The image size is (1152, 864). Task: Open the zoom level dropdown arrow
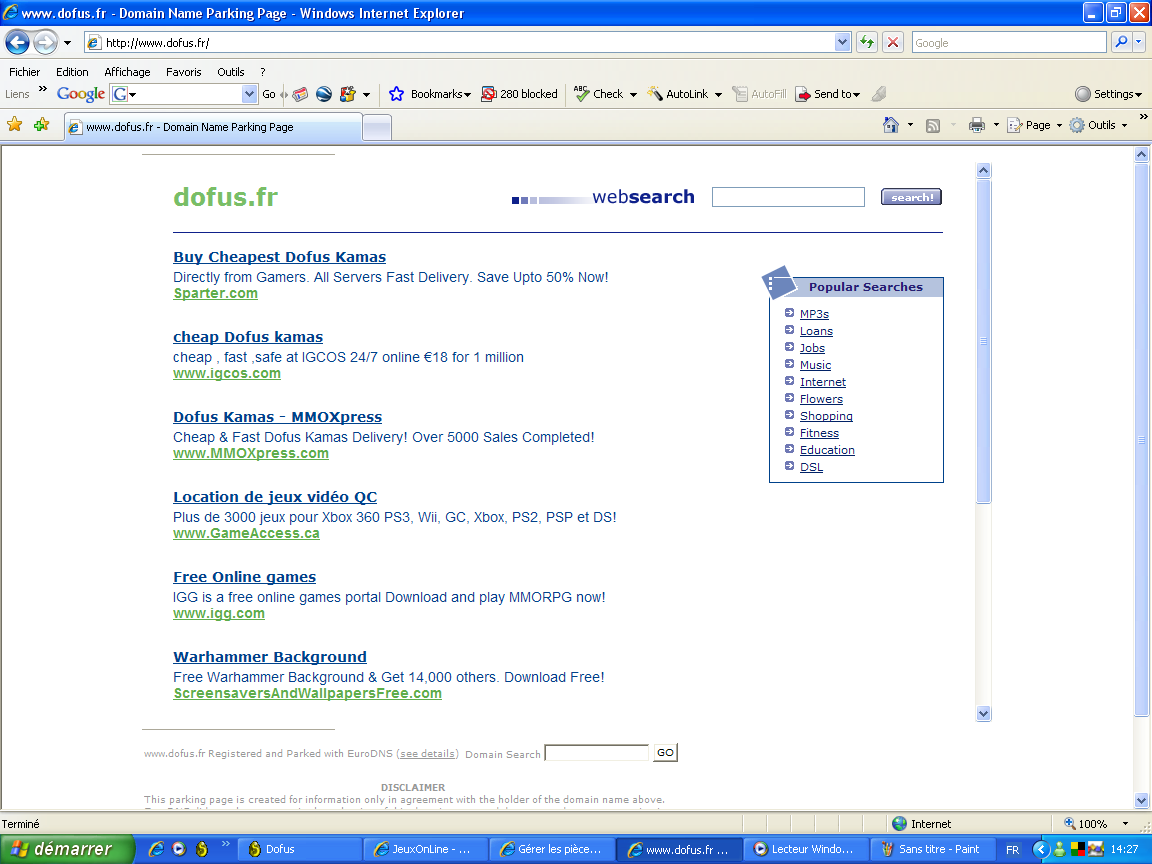coord(1126,824)
